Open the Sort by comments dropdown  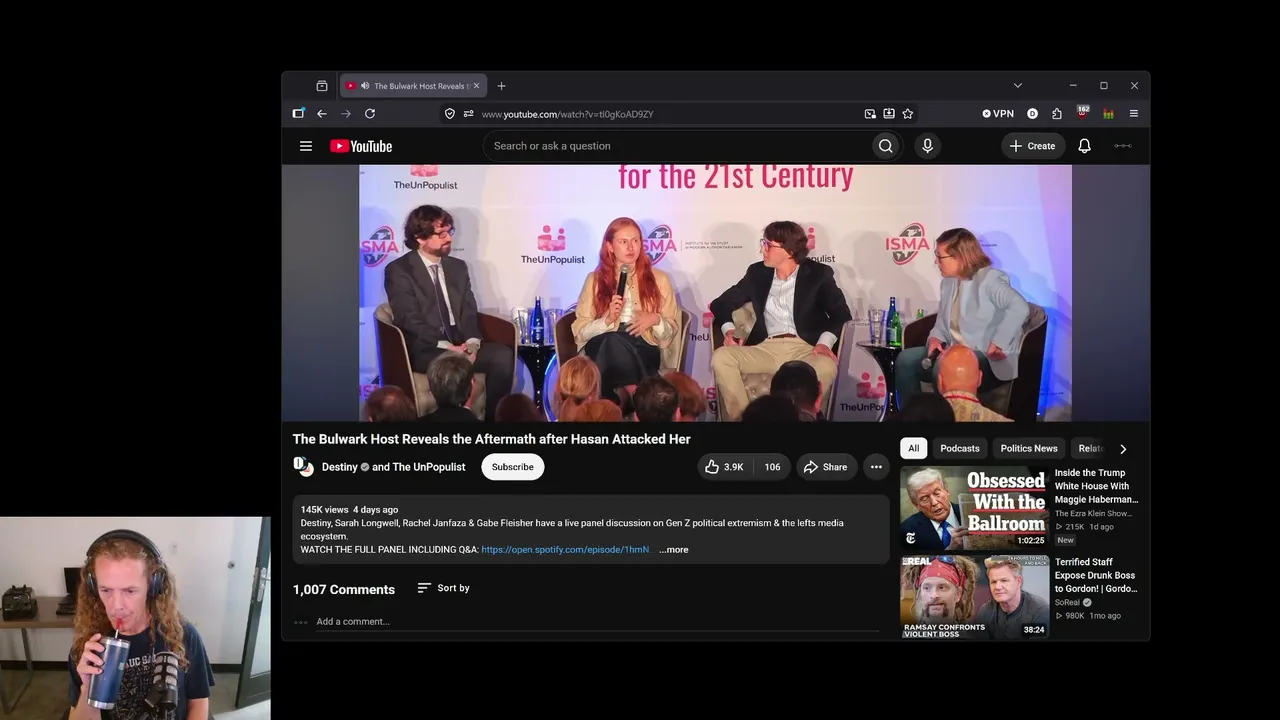pos(443,588)
